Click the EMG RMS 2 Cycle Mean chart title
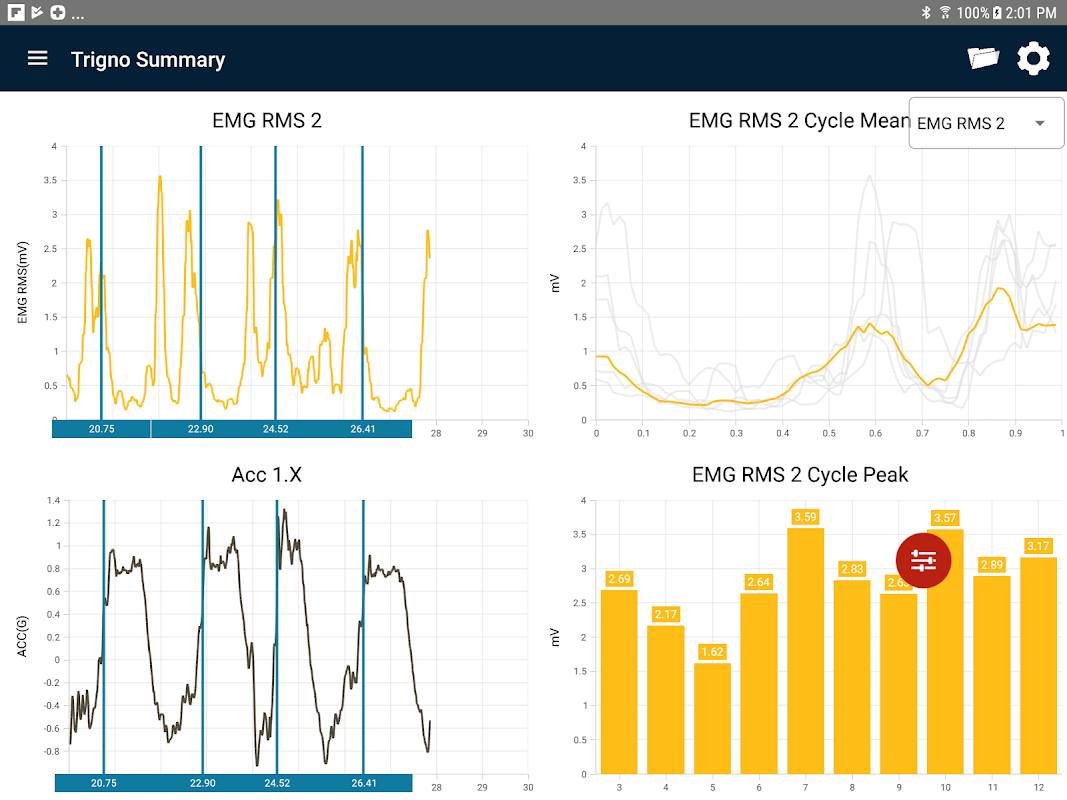1067x800 pixels. tap(800, 120)
